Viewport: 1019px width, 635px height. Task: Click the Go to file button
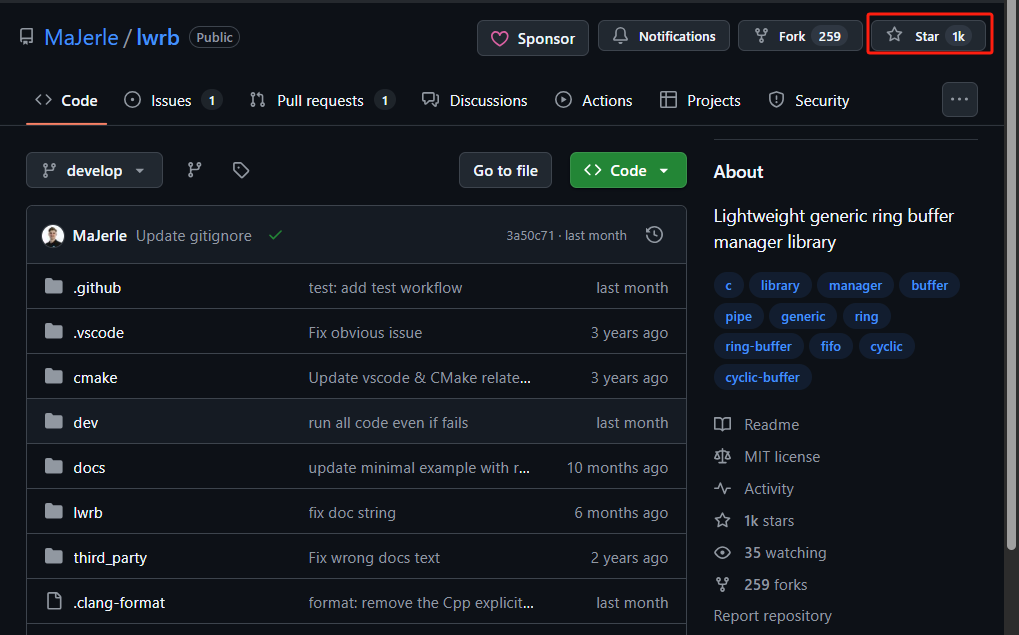506,170
